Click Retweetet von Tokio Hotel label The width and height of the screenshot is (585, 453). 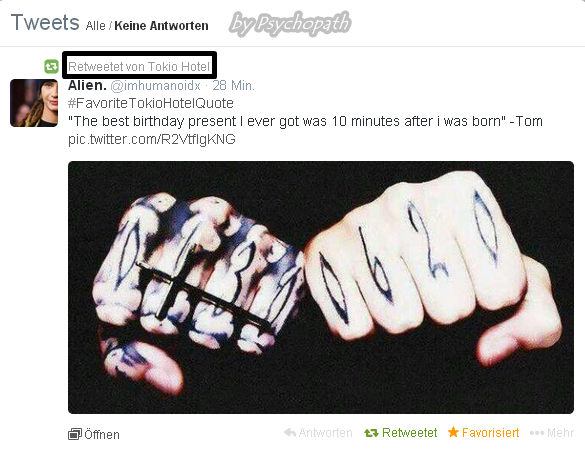[x=139, y=66]
